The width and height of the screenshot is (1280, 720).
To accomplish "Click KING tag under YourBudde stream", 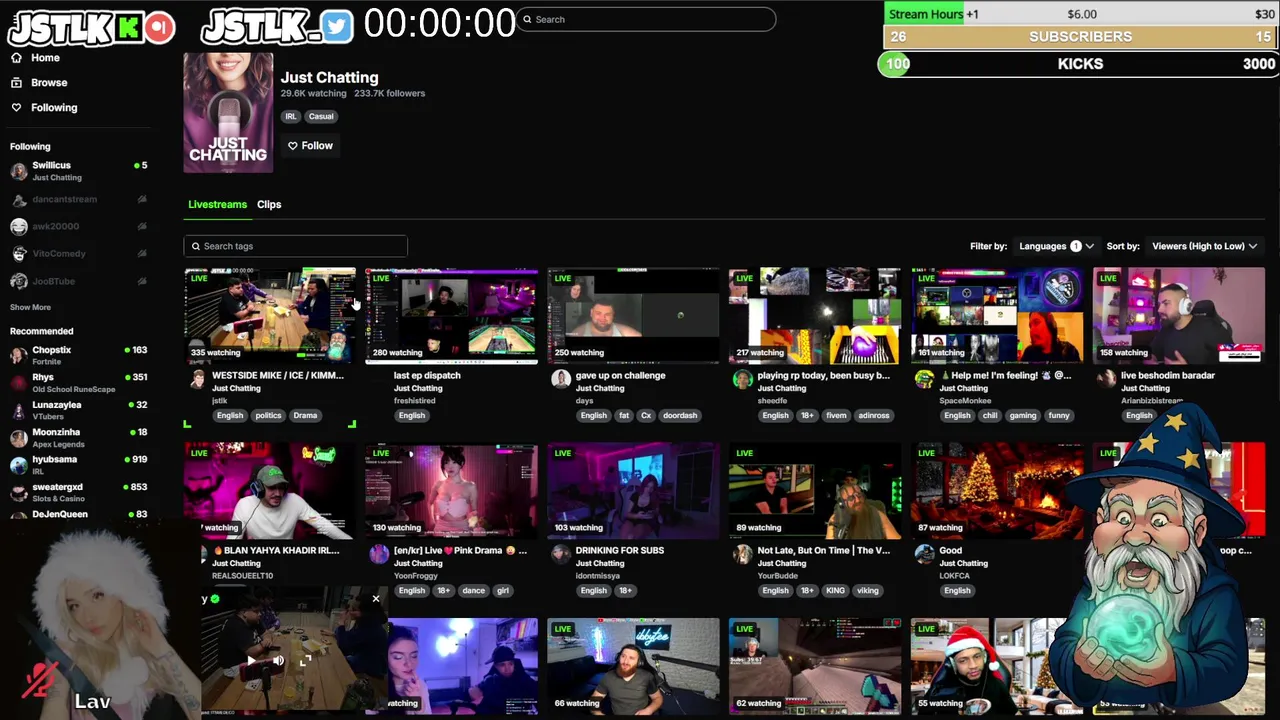I will pos(835,590).
